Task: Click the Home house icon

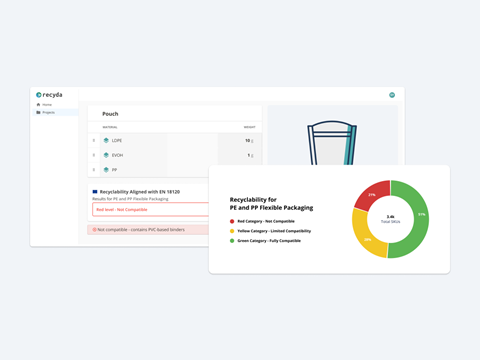Action: pos(38,105)
